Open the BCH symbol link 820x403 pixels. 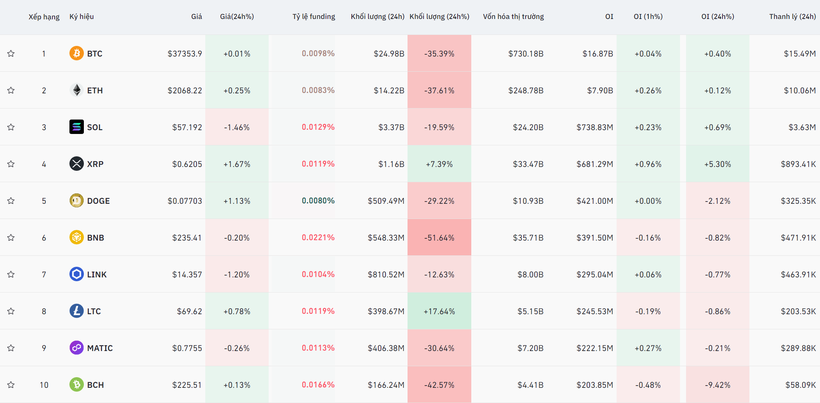(94, 385)
